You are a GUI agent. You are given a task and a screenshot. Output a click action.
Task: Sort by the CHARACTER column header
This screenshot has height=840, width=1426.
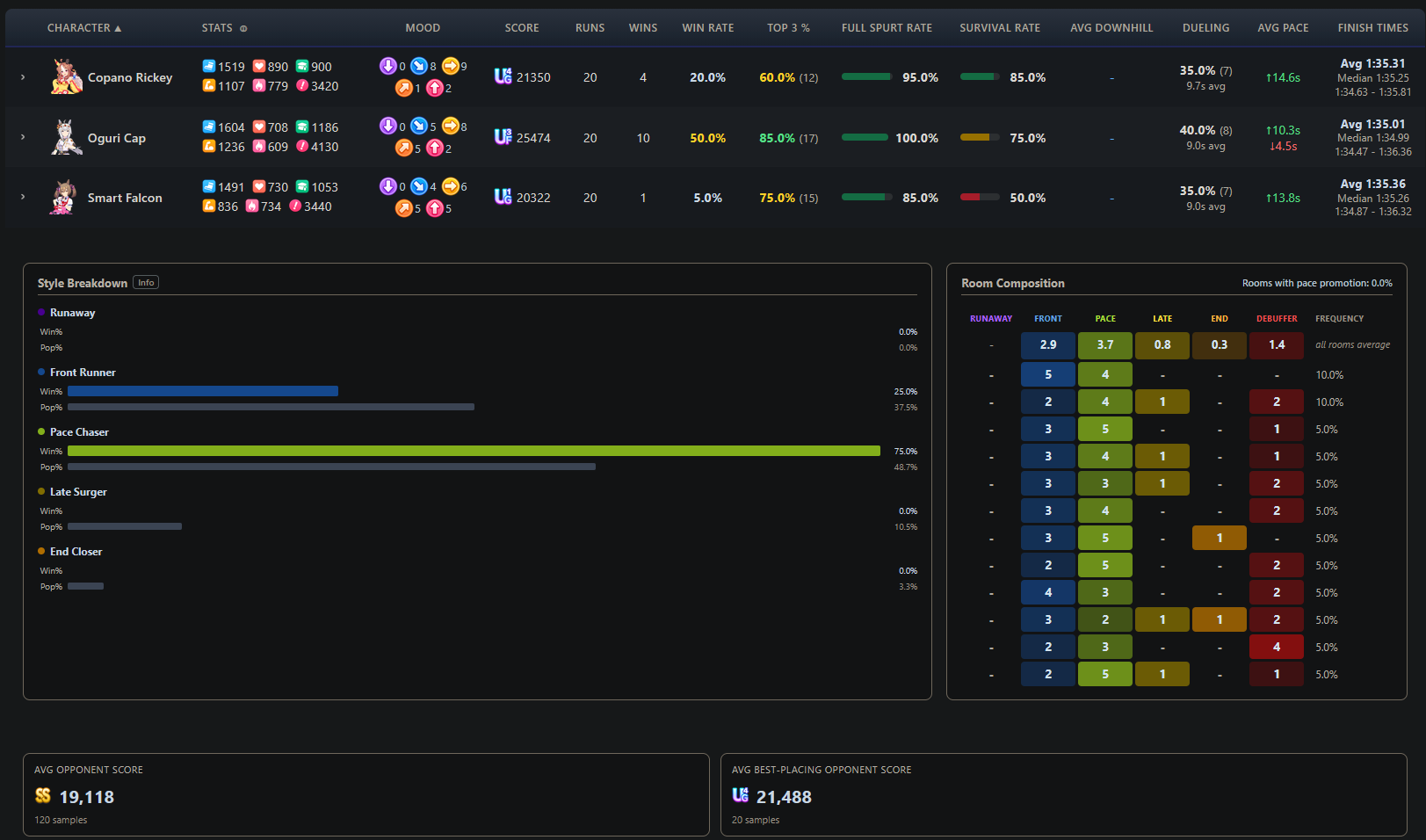coord(84,28)
